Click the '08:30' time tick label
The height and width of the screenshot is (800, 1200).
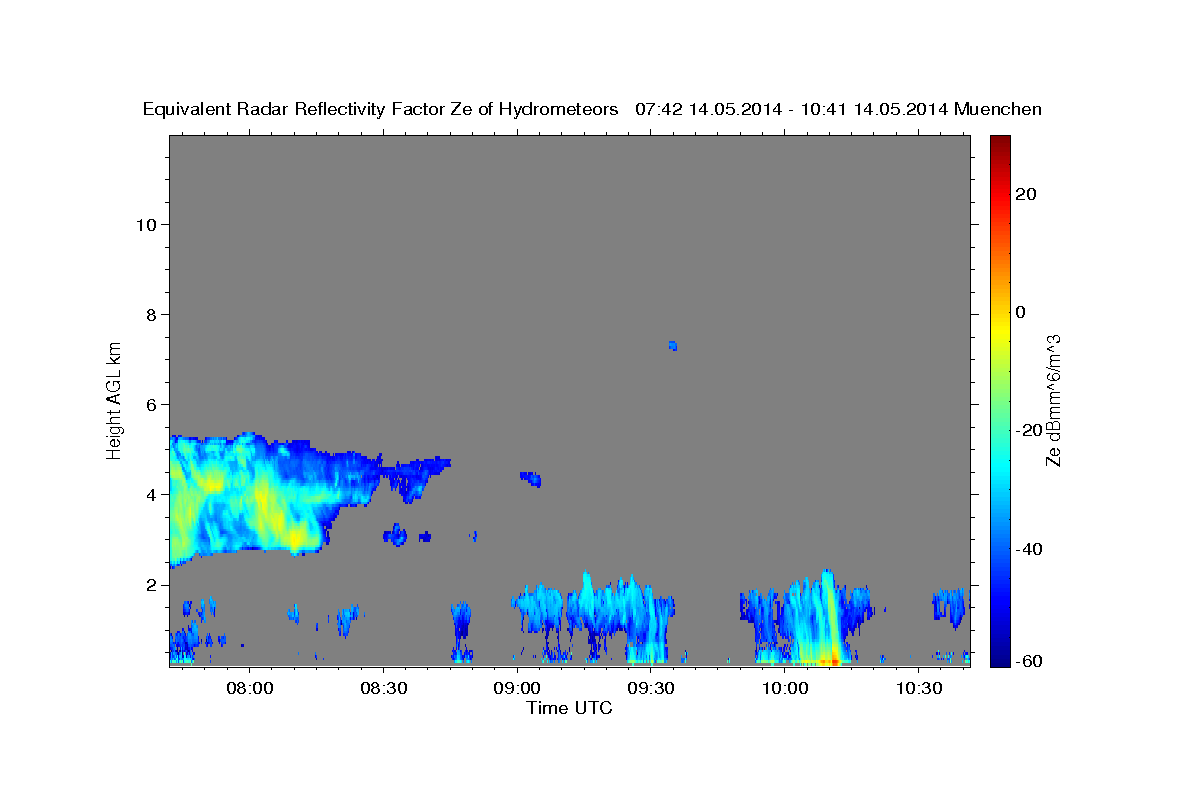tap(383, 689)
